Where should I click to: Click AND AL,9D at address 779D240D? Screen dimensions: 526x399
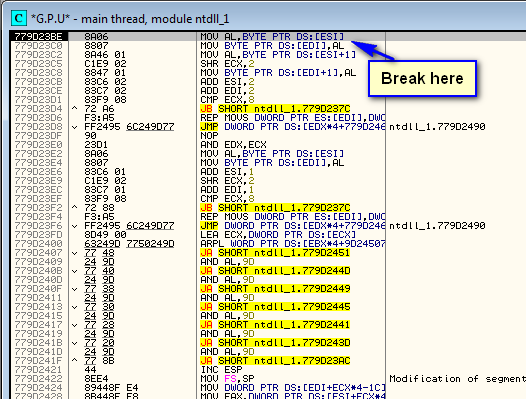[227, 280]
